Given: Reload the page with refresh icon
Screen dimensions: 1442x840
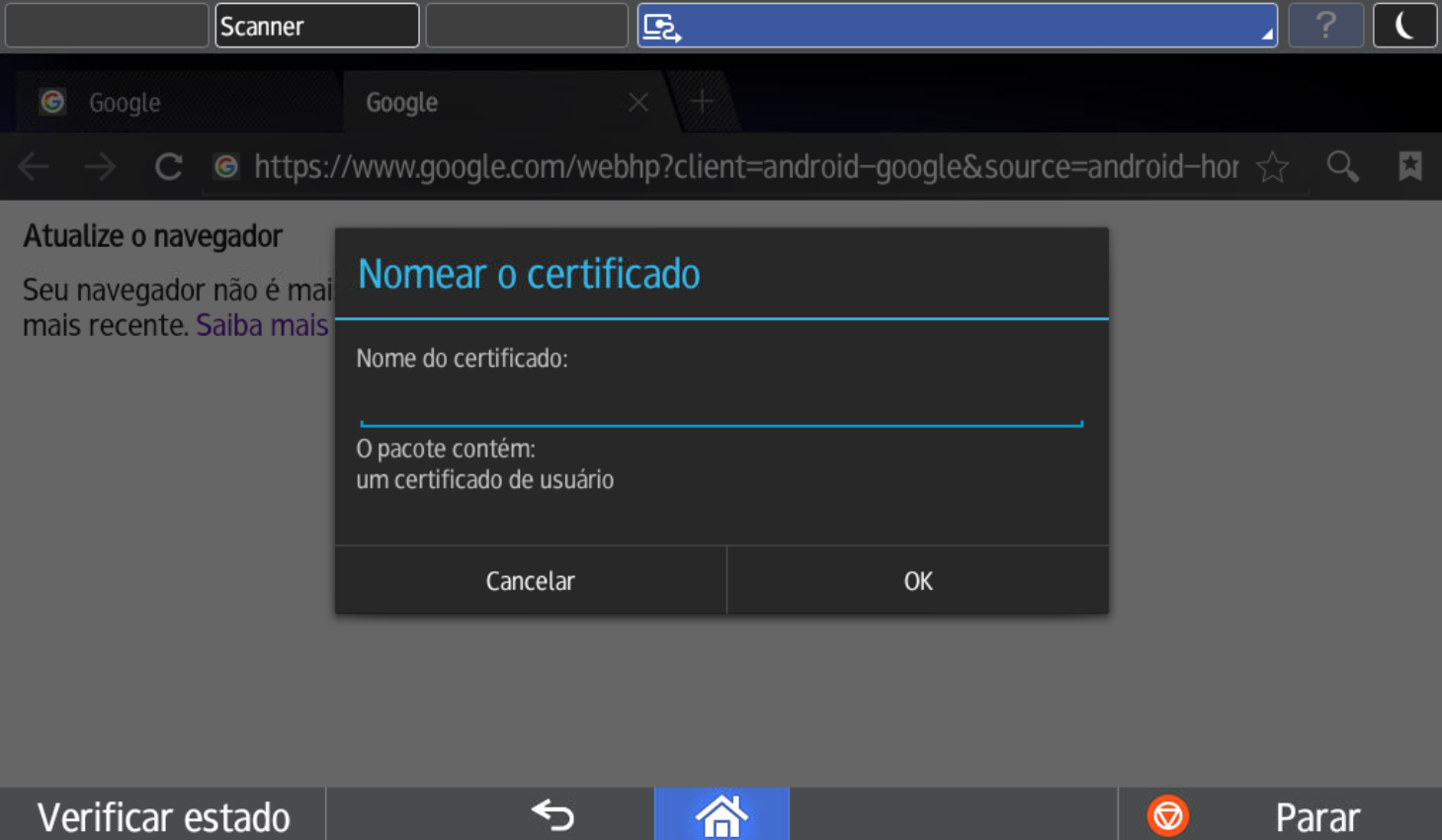Looking at the screenshot, I should click(x=169, y=167).
